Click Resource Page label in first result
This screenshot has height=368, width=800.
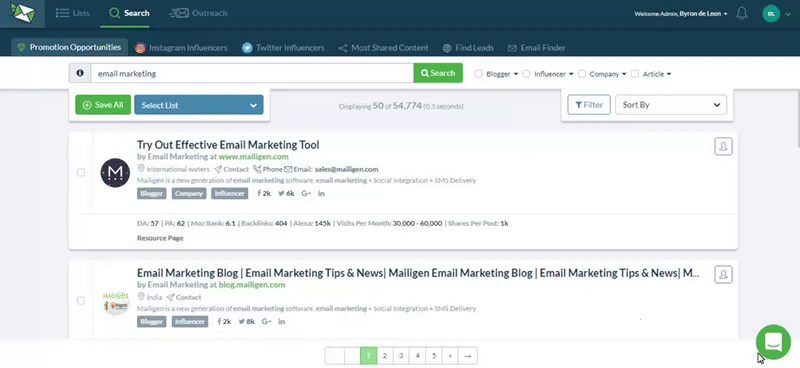[x=160, y=238]
